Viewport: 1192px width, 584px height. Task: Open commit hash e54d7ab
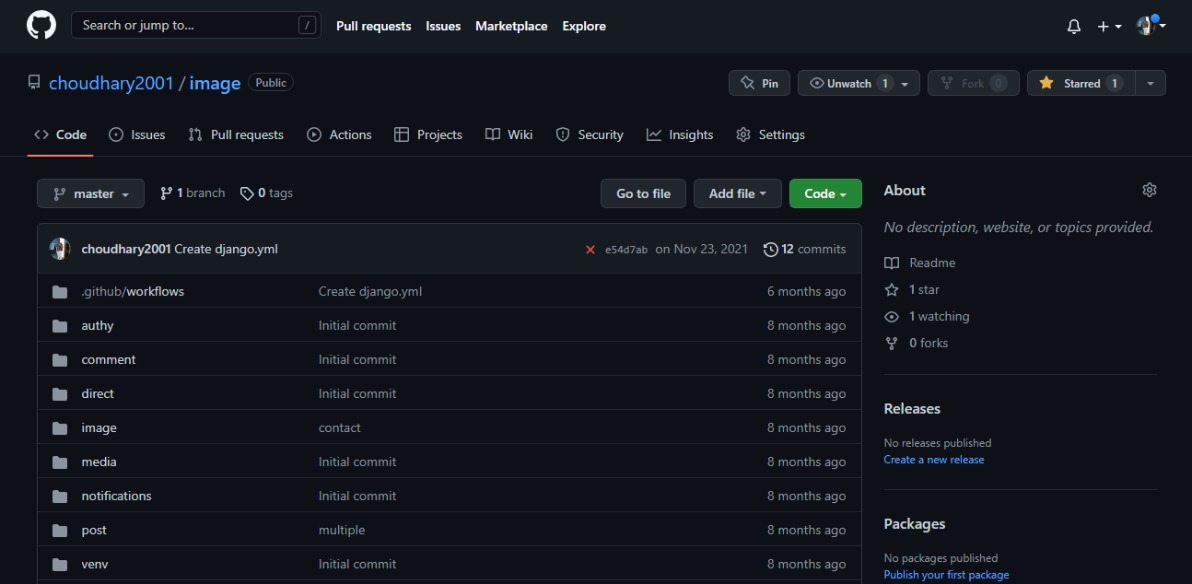(626, 249)
